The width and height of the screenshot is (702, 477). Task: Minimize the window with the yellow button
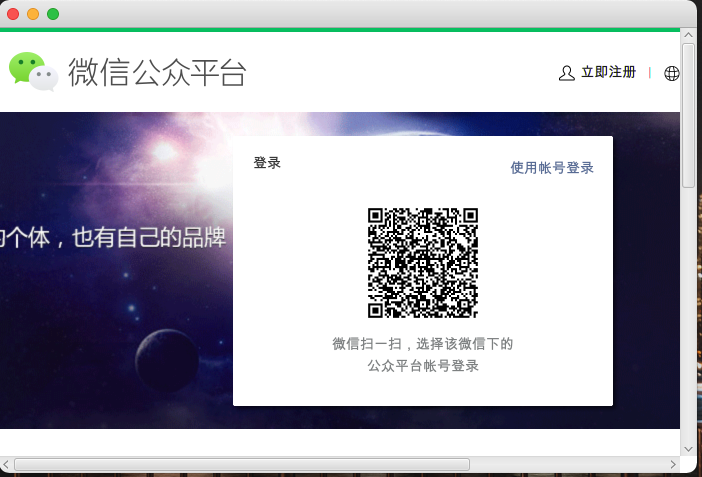coord(33,14)
